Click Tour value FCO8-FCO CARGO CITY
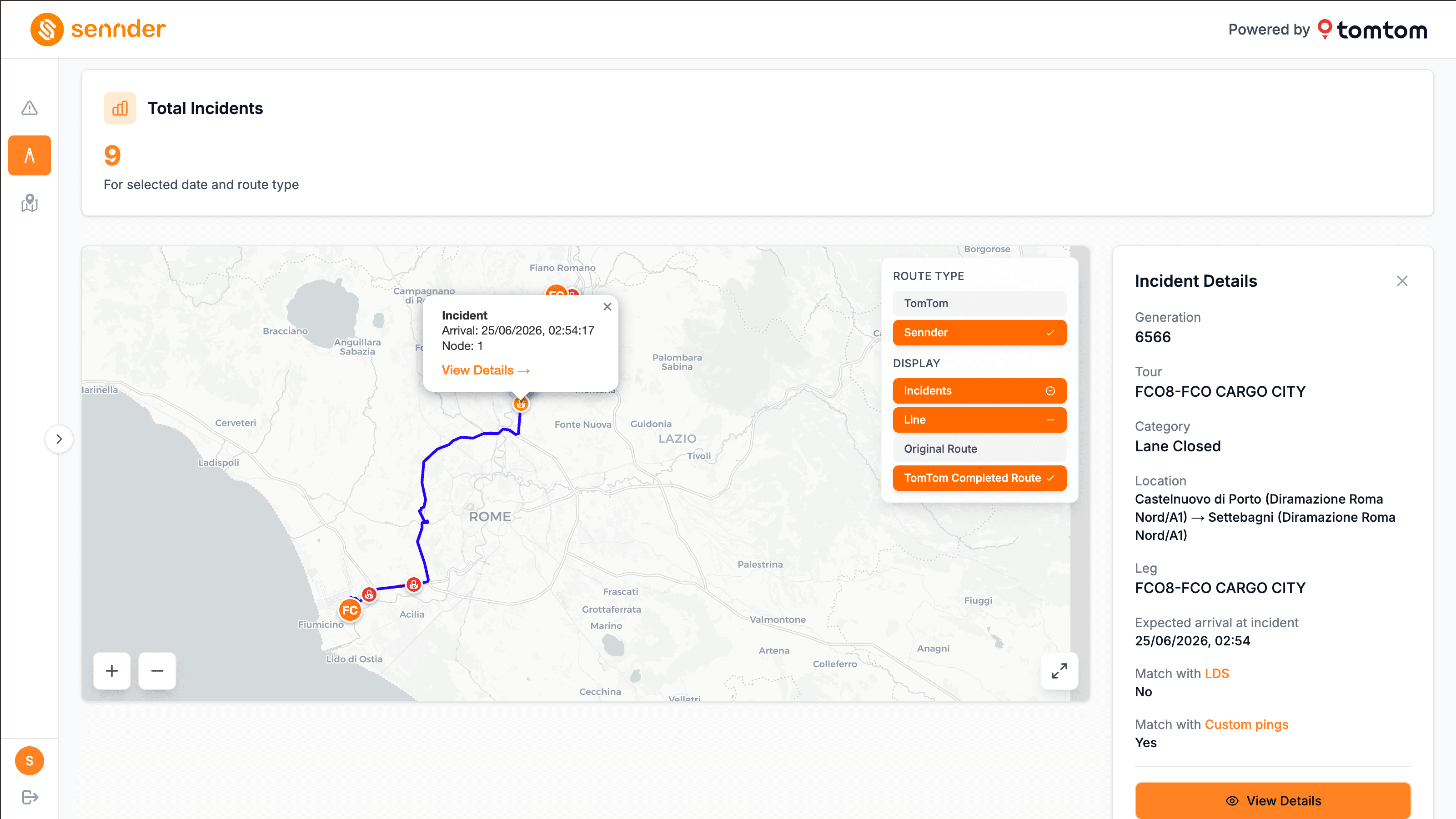Viewport: 1456px width, 819px height. pos(1220,391)
